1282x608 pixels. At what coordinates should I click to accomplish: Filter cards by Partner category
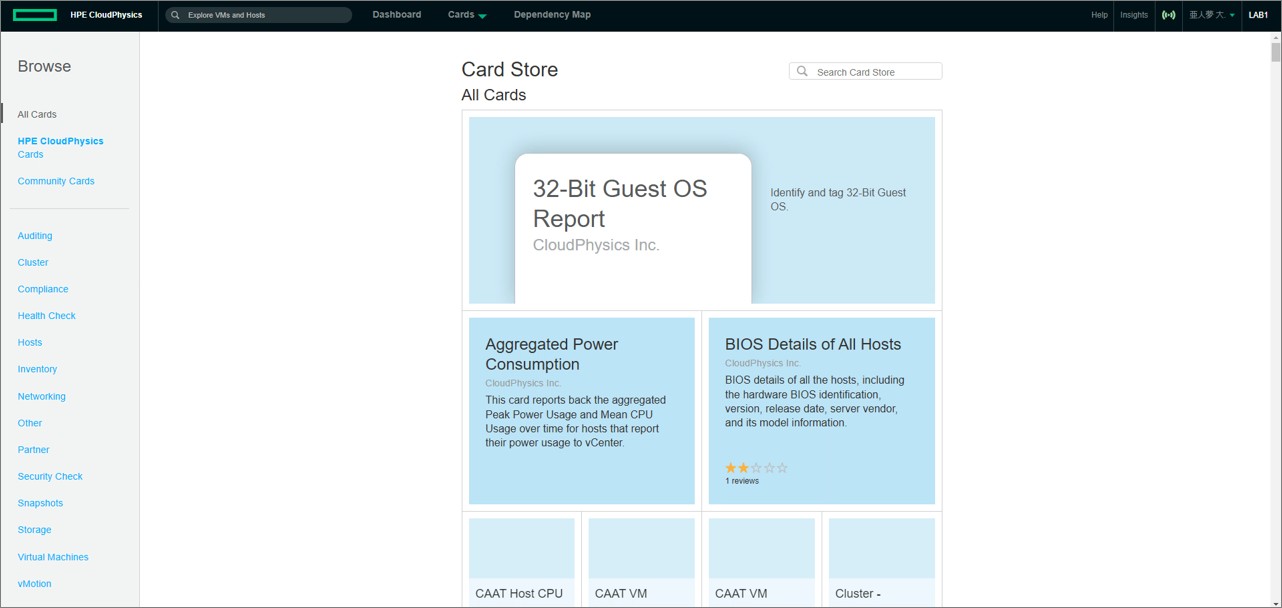[x=33, y=450]
